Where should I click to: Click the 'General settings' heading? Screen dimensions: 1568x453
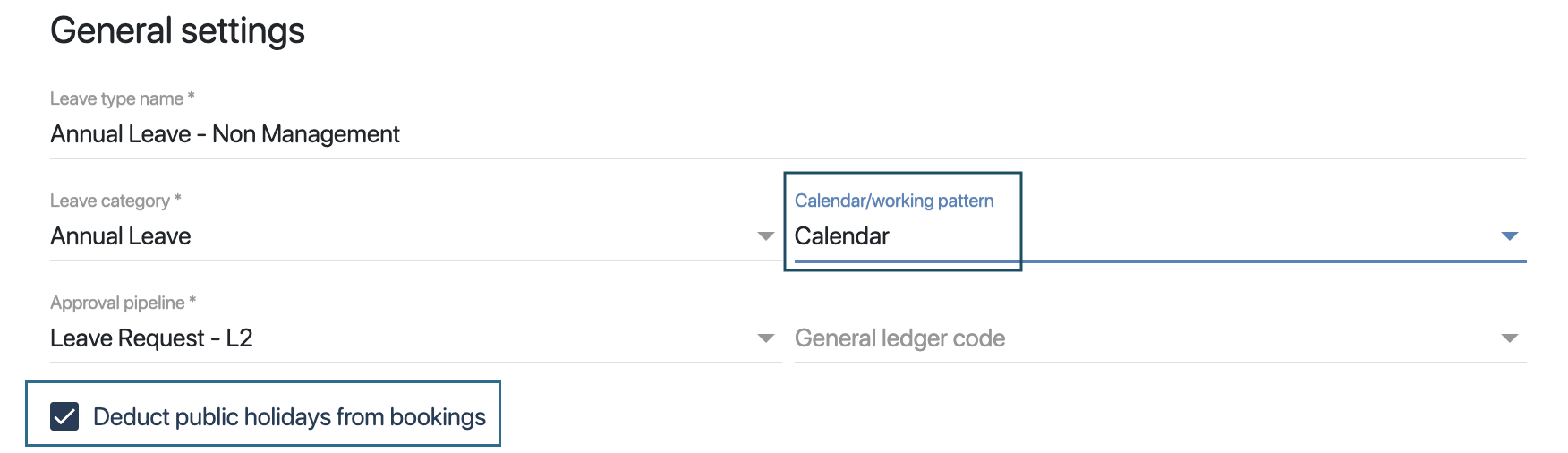177,31
